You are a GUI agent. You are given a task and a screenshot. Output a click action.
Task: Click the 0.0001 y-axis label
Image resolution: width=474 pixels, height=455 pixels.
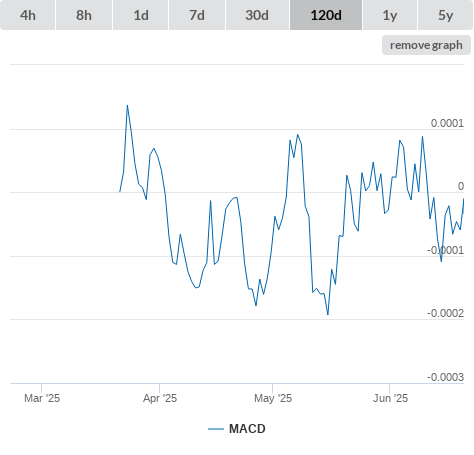tap(447, 123)
